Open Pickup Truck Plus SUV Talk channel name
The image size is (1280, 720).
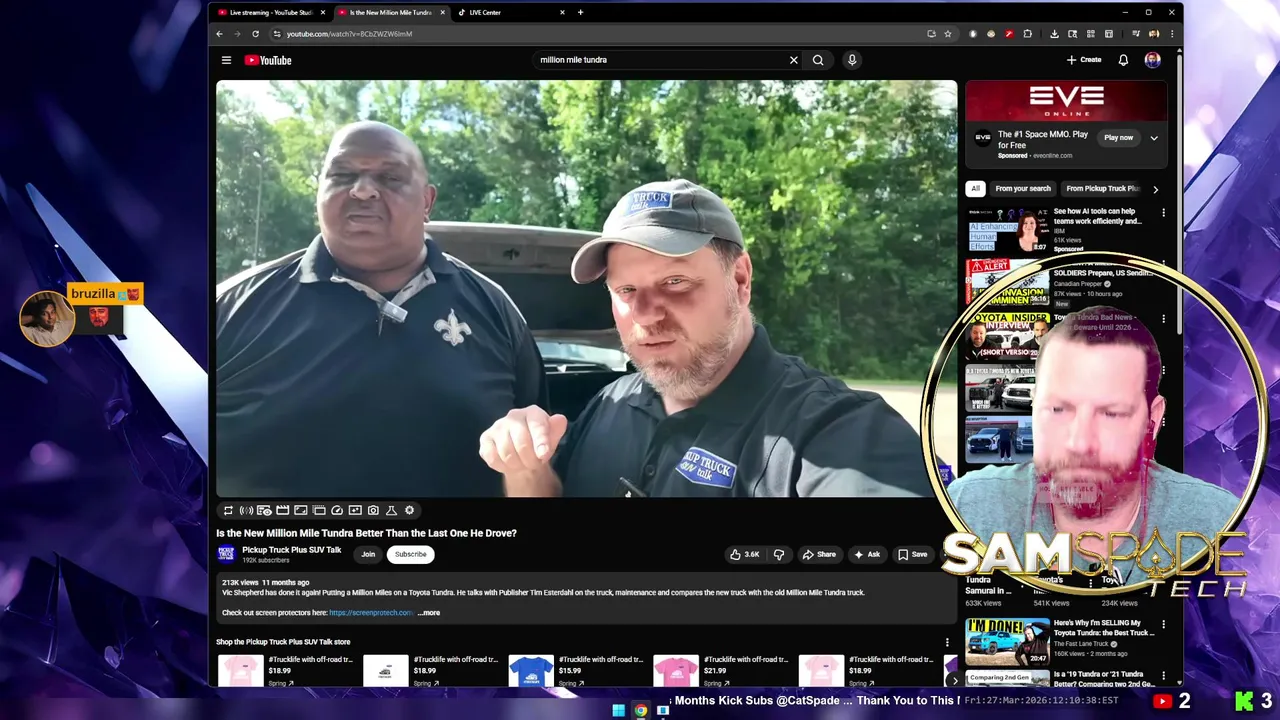coord(291,550)
